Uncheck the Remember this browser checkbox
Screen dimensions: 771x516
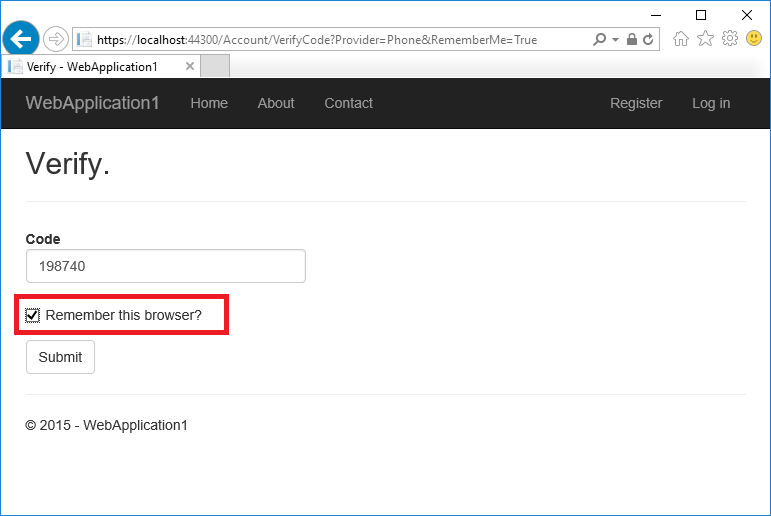[x=32, y=315]
